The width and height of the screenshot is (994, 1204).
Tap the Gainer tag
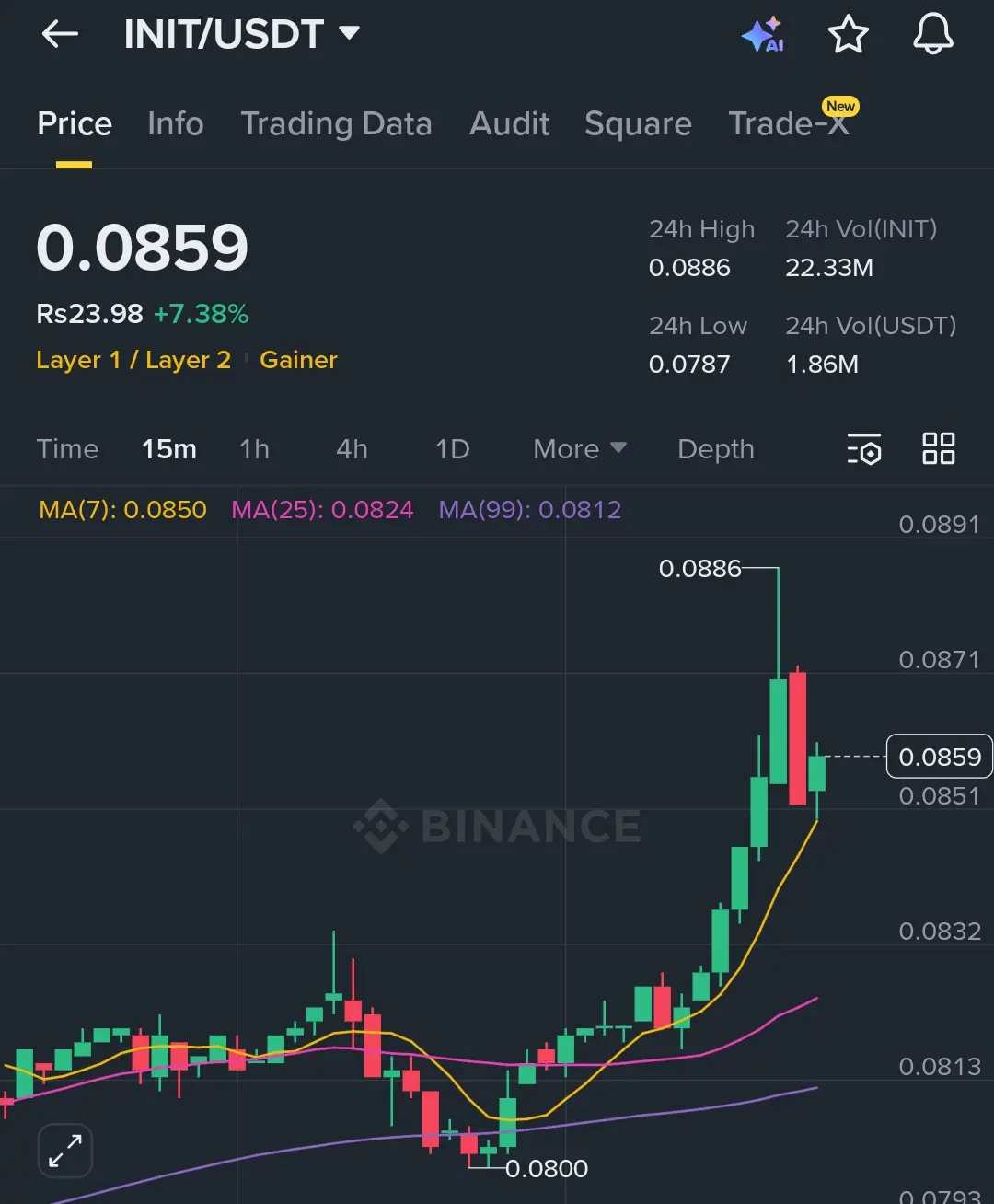click(298, 360)
